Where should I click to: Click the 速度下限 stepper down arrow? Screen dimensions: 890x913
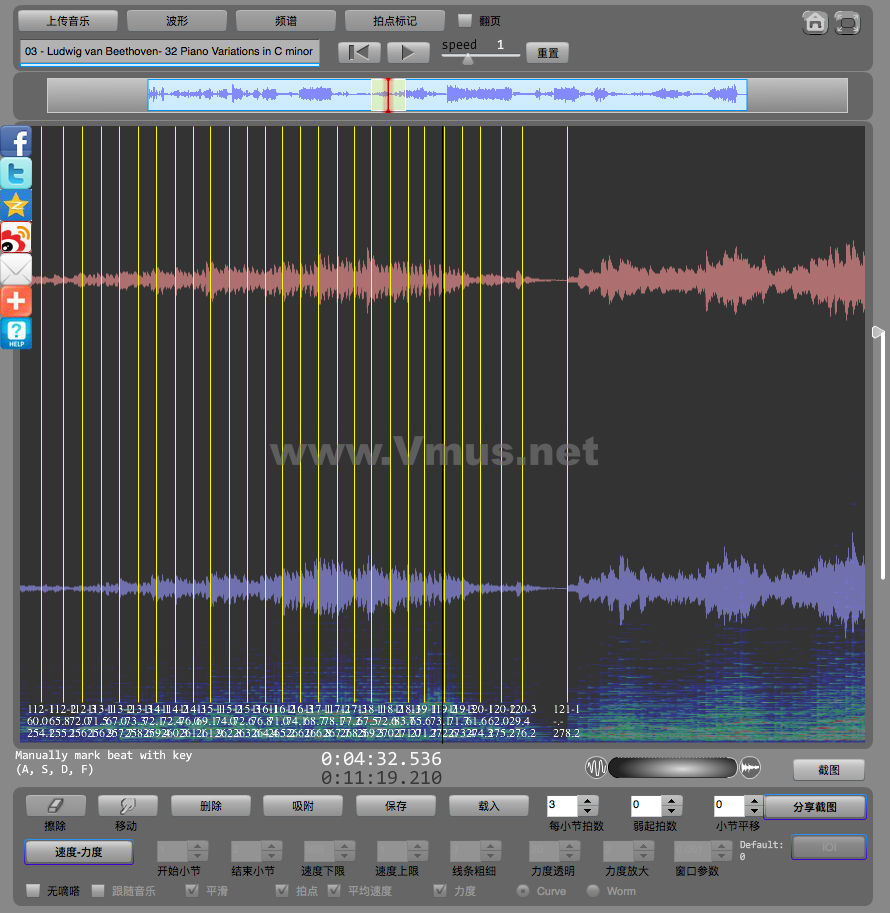tap(344, 856)
